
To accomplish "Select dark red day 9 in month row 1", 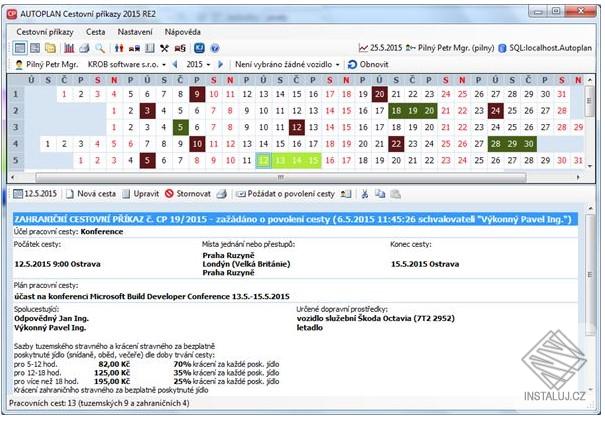I will 197,94.
